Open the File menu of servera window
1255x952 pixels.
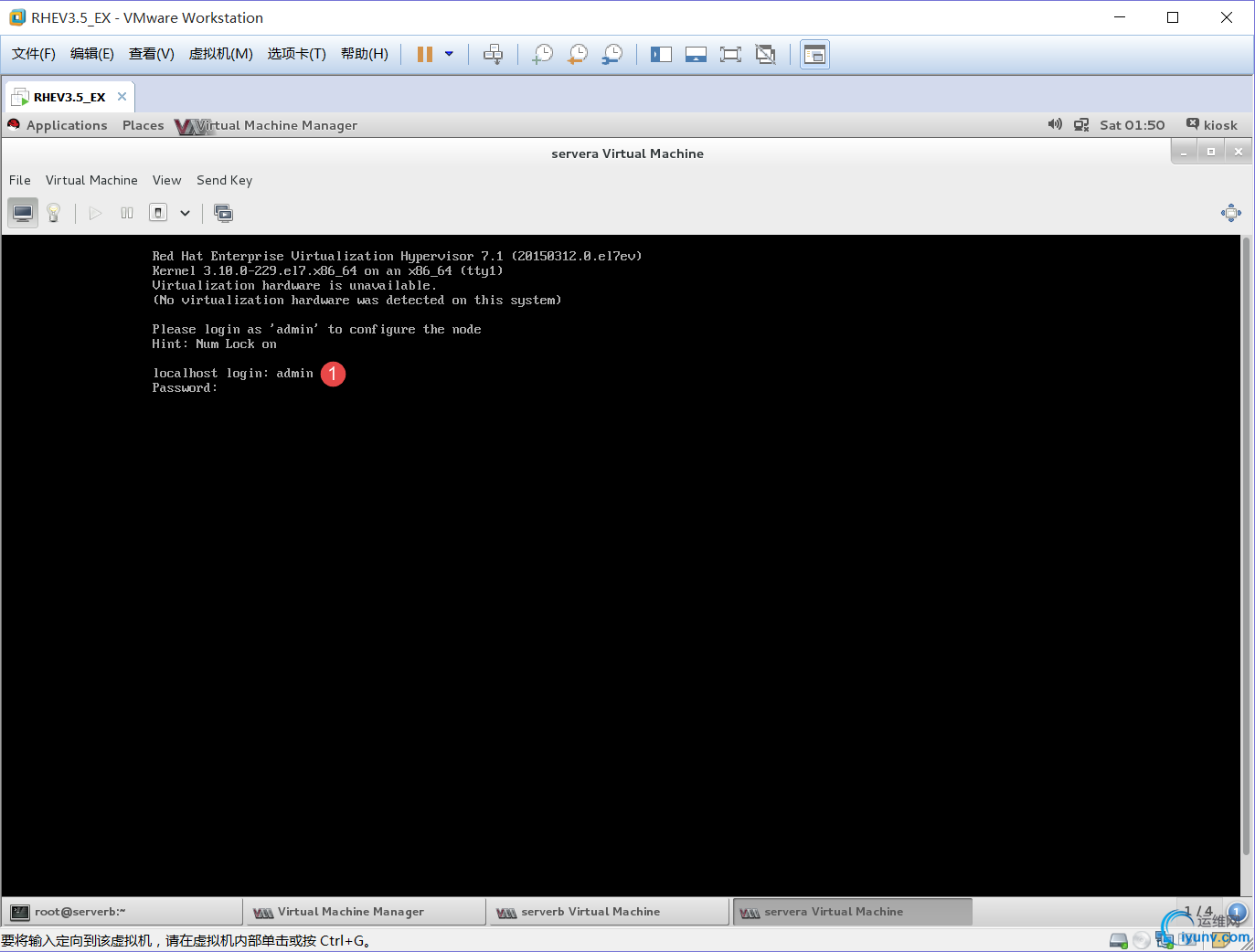tap(20, 180)
